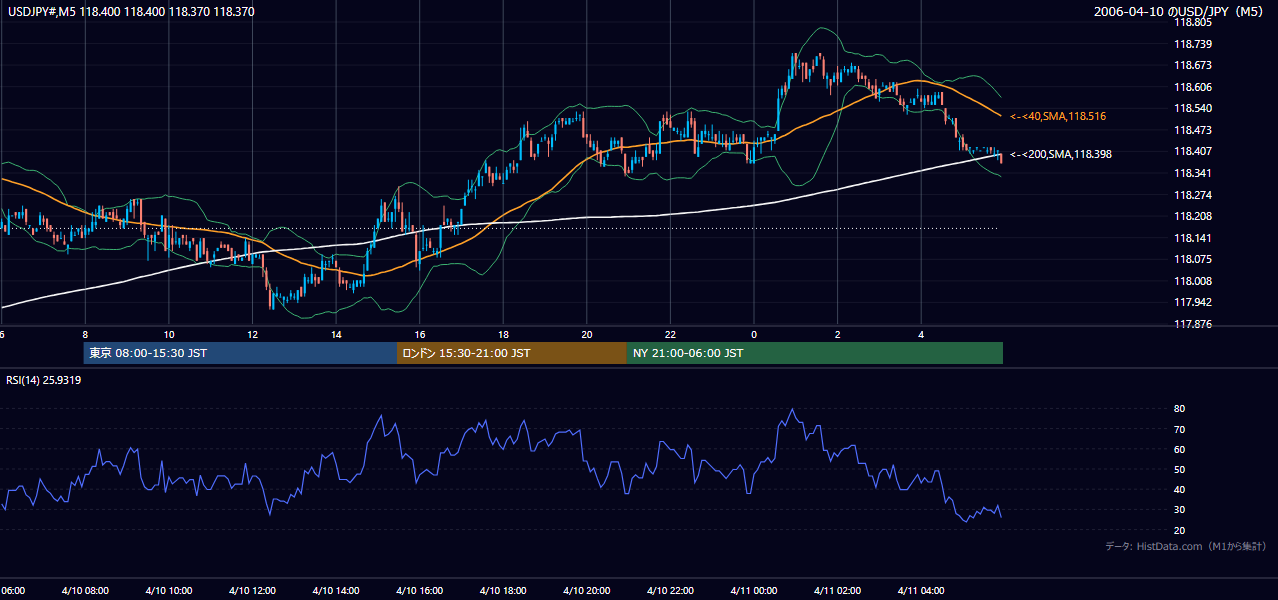This screenshot has height=600, width=1278.
Task: Click the 118.008 price axis label
Action: click(1193, 281)
